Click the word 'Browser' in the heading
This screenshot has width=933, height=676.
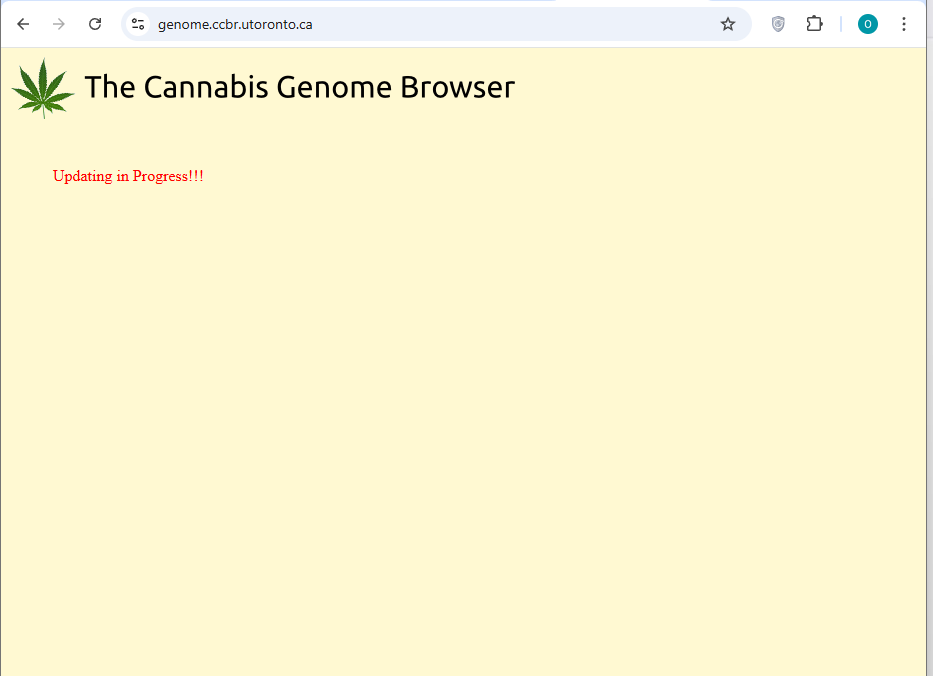click(457, 88)
